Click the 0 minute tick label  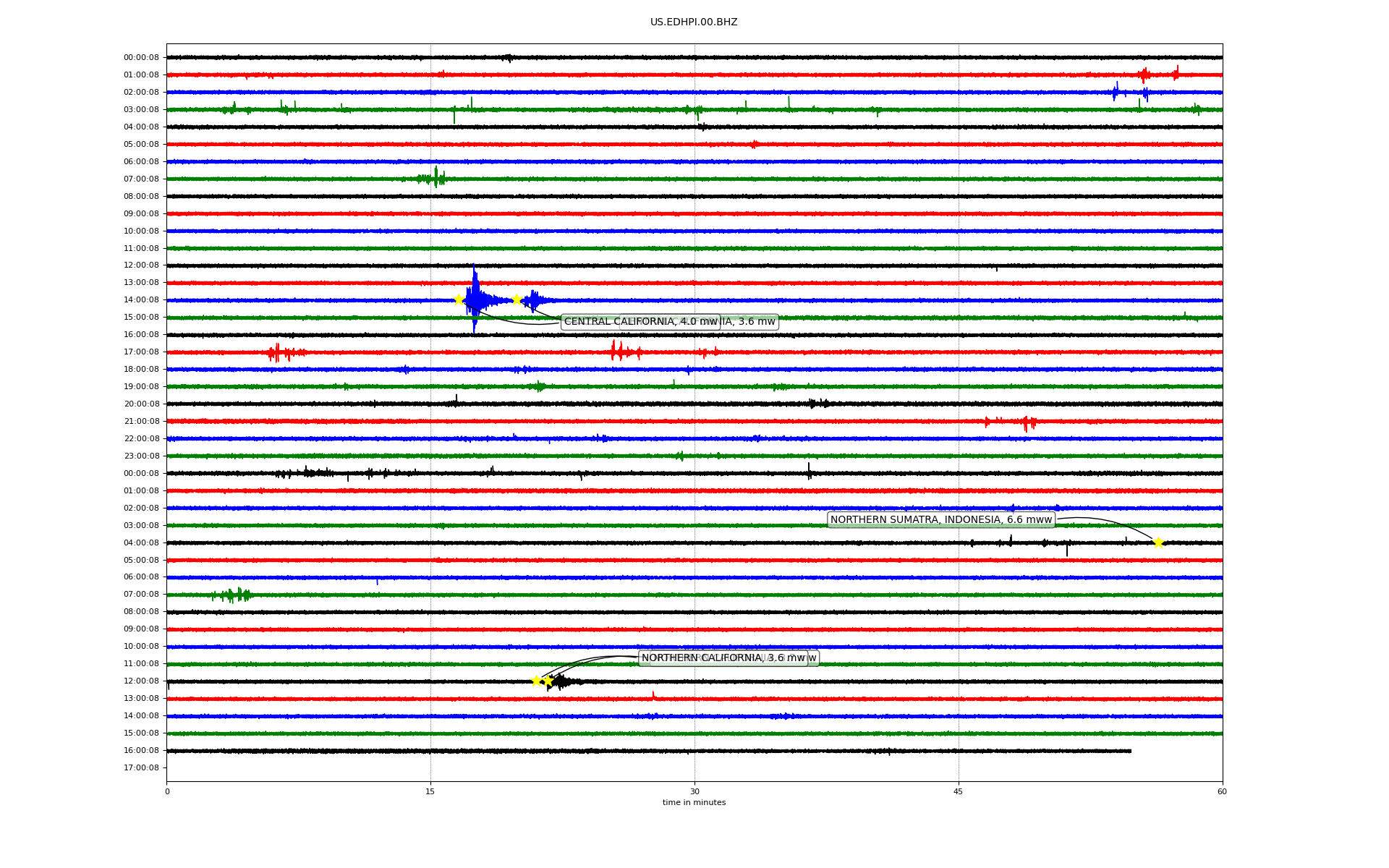point(167,792)
